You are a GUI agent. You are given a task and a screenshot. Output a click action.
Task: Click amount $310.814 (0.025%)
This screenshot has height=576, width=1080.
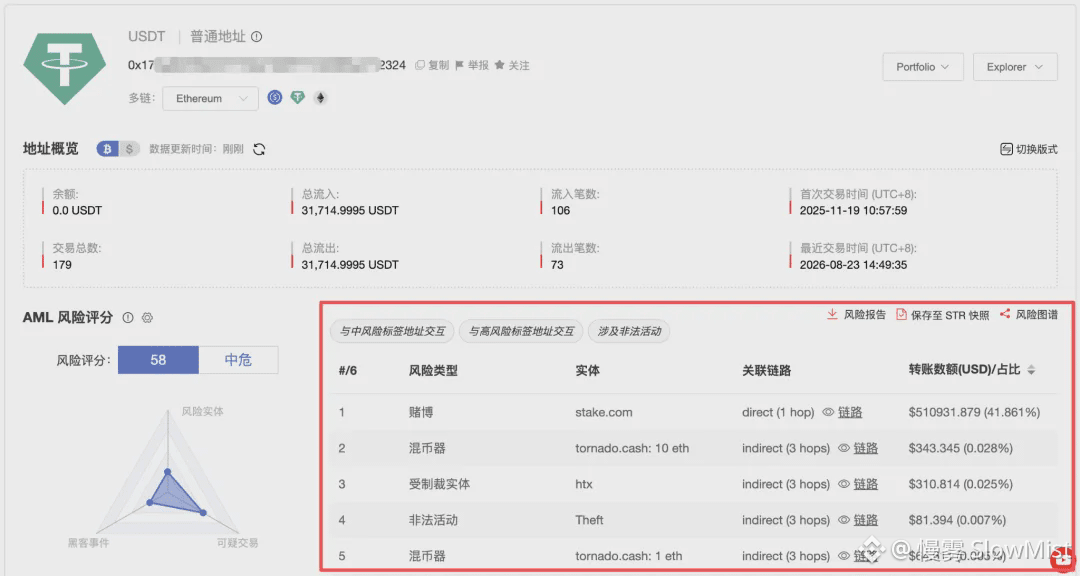pos(960,484)
